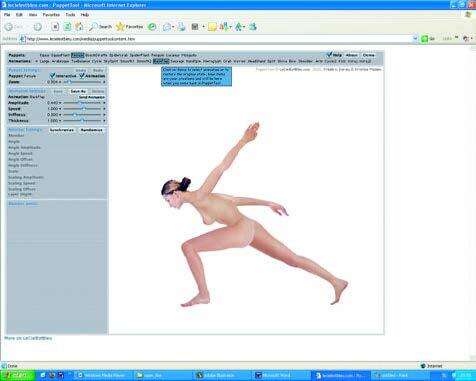
Task: Click the left arrow beside the Zoom slider
Action: (x=60, y=82)
